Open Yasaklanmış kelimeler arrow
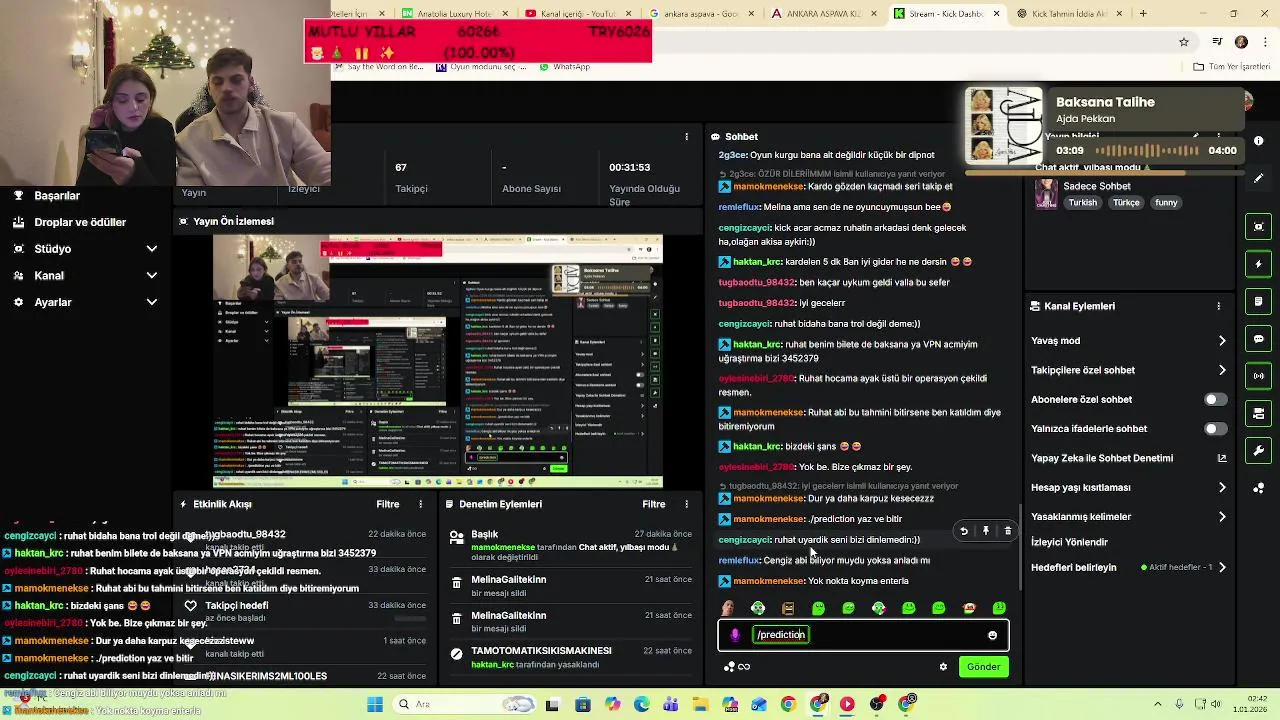The width and height of the screenshot is (1280, 720). point(1222,517)
